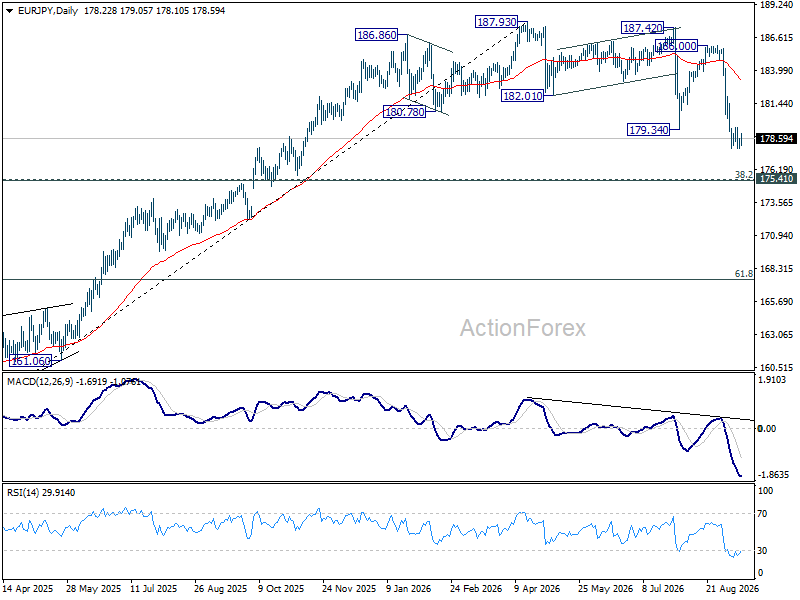Click the 61.8 Fibonacci level label
Screen dimensions: 800x600
tap(743, 274)
